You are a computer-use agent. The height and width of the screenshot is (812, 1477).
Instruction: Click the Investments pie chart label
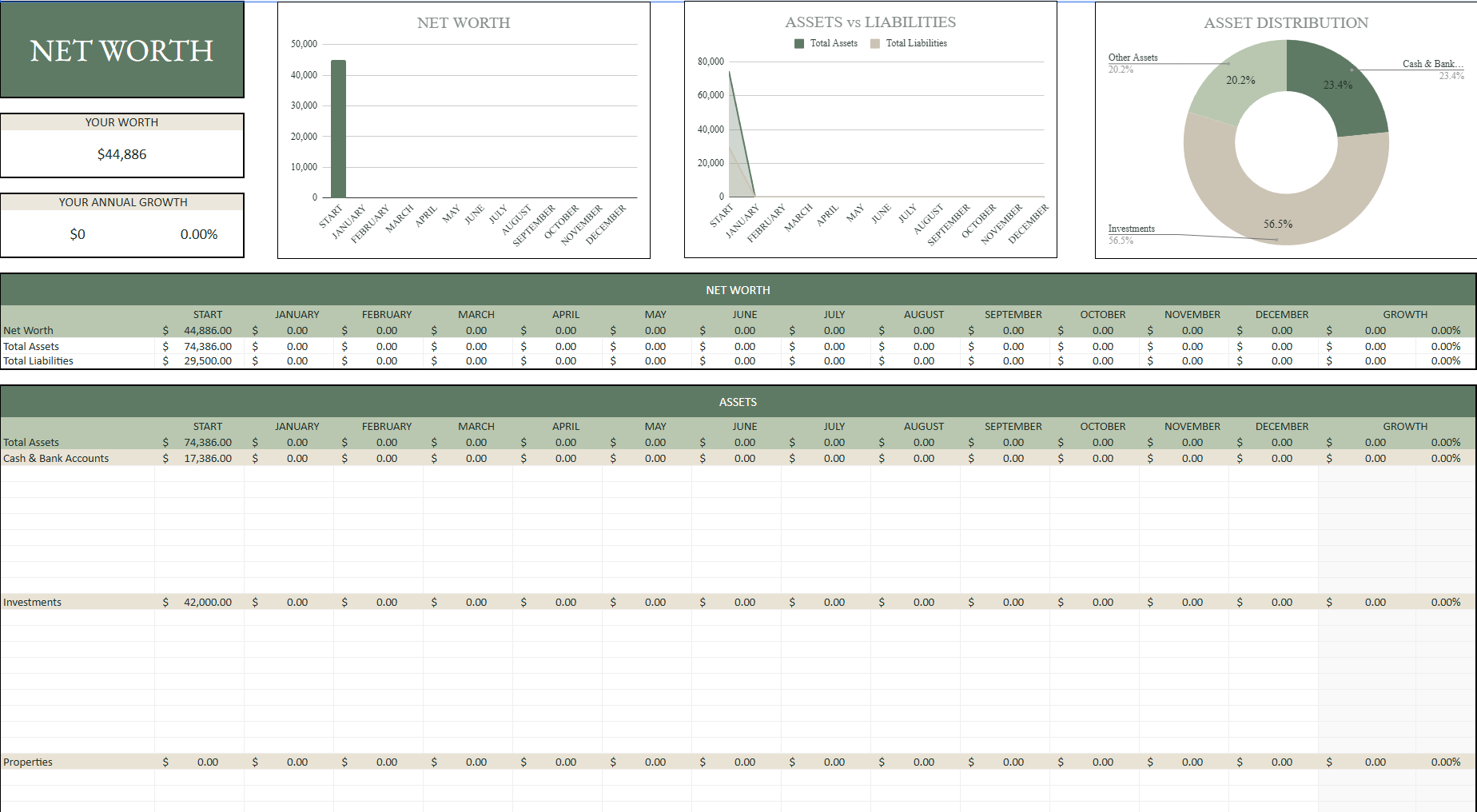pyautogui.click(x=1131, y=229)
